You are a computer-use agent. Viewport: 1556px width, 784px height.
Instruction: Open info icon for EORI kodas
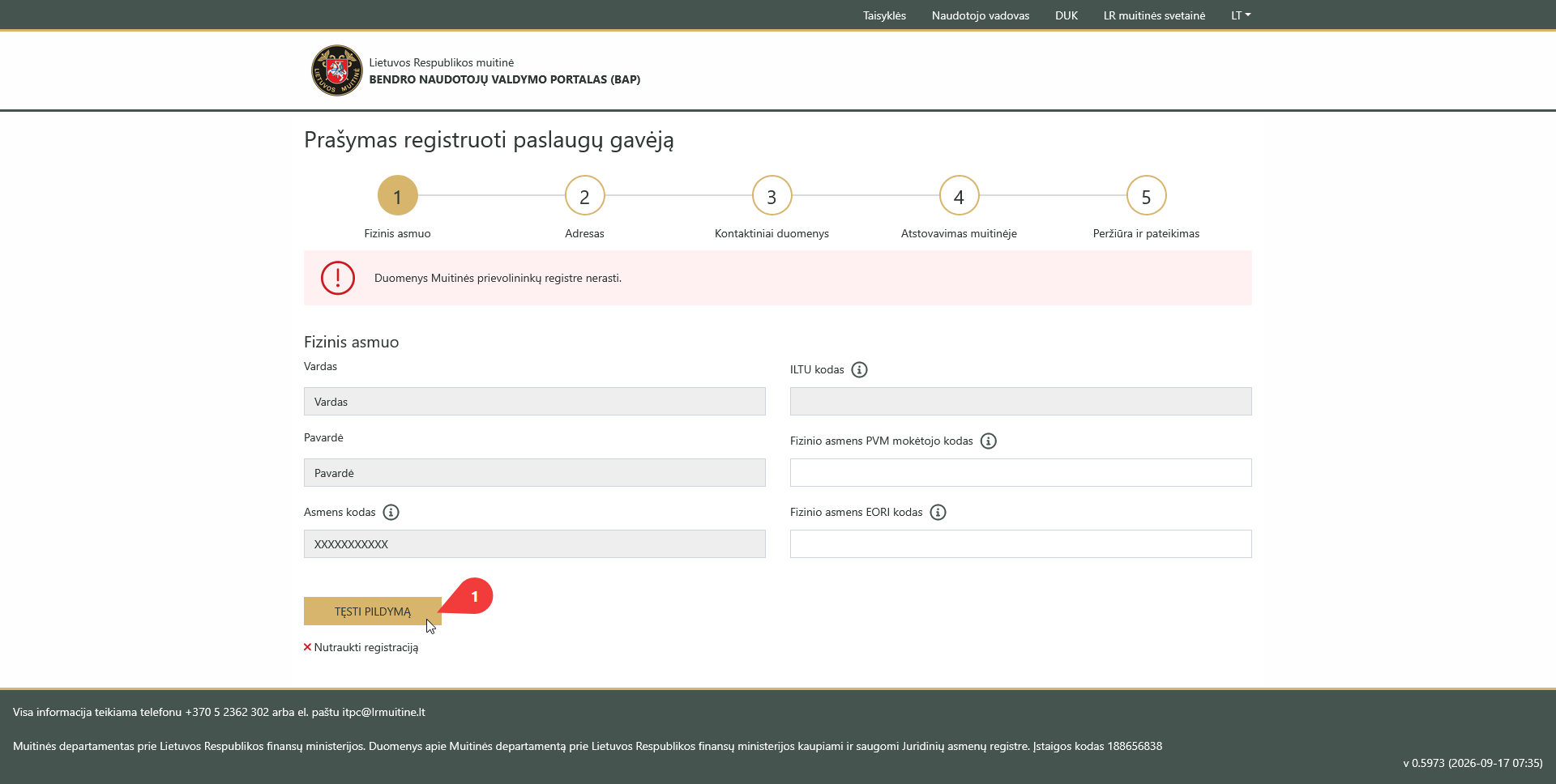click(938, 512)
